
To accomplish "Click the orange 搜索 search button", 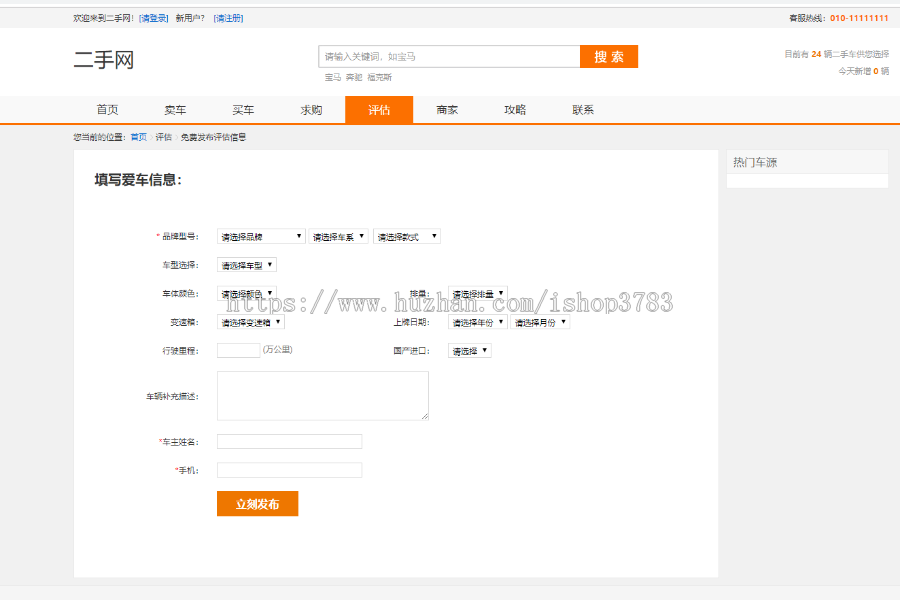I will (x=609, y=56).
